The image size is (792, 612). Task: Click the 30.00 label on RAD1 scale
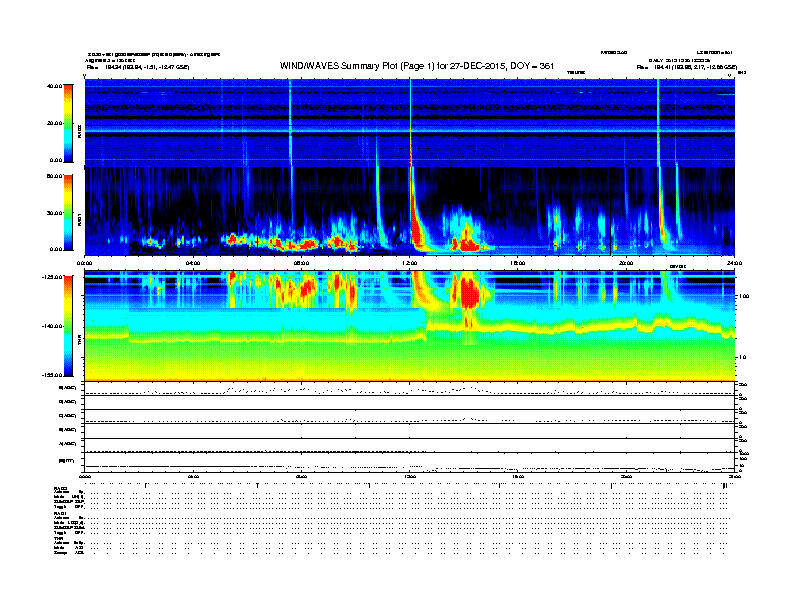(x=54, y=213)
